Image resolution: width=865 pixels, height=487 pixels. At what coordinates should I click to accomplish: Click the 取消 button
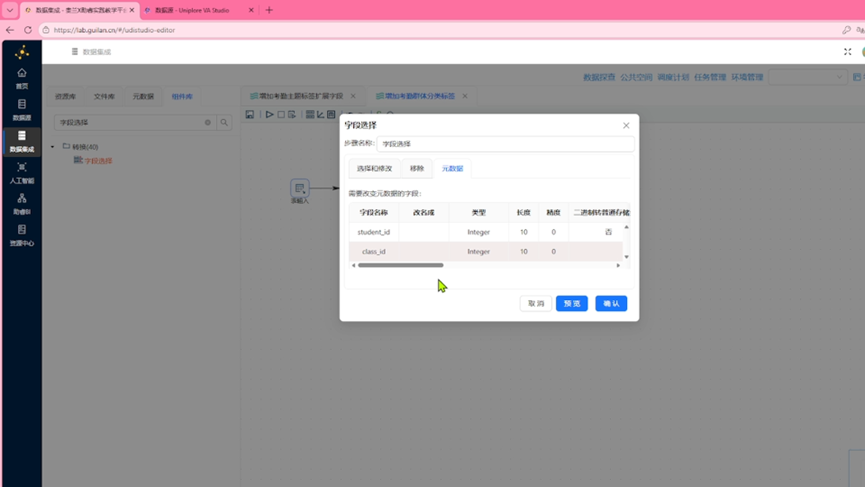536,303
